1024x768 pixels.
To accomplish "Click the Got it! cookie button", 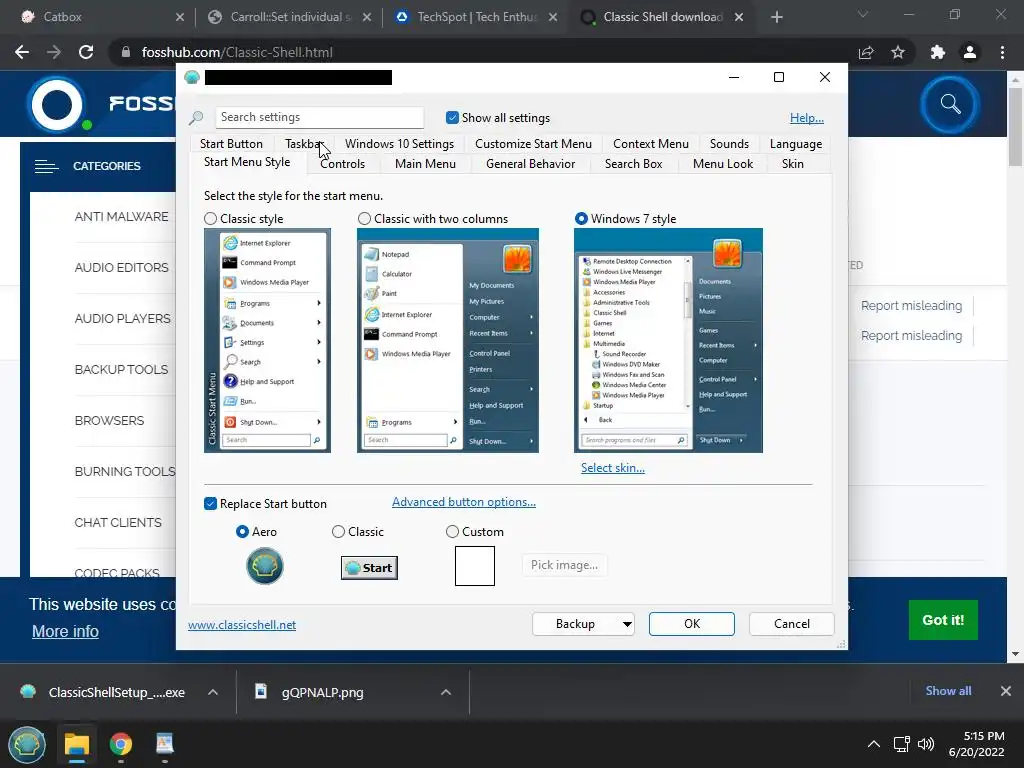I will click(943, 620).
